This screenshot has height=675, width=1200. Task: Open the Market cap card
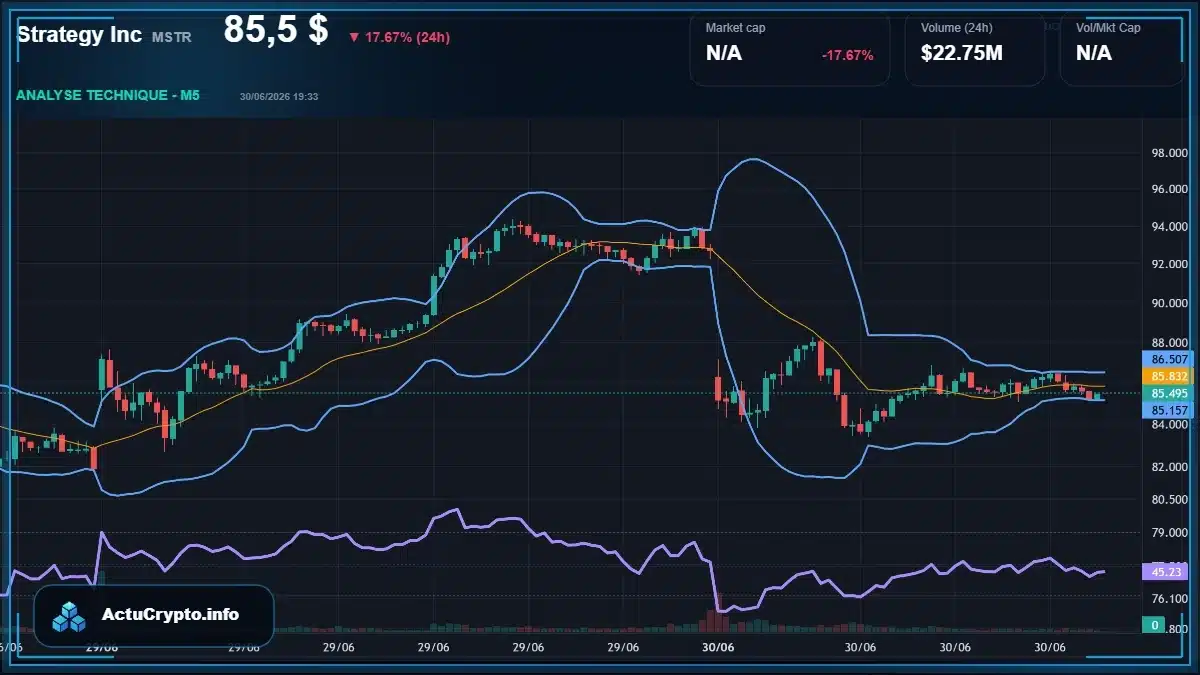(790, 50)
